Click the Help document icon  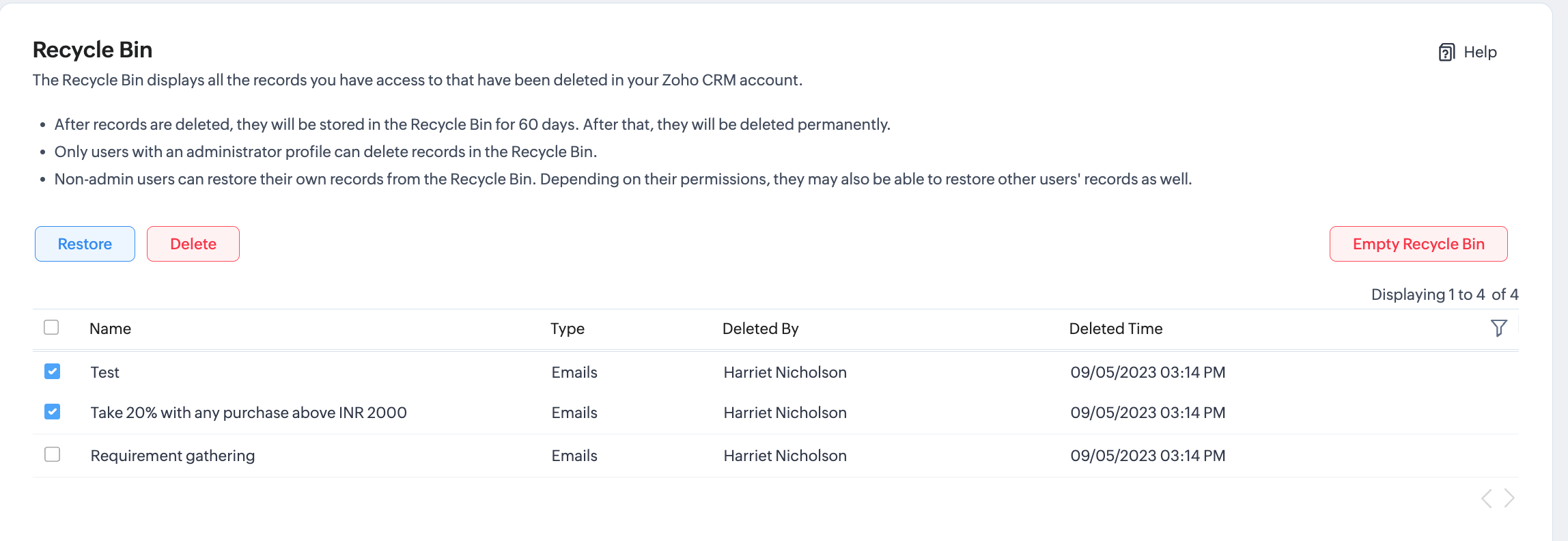[1446, 53]
